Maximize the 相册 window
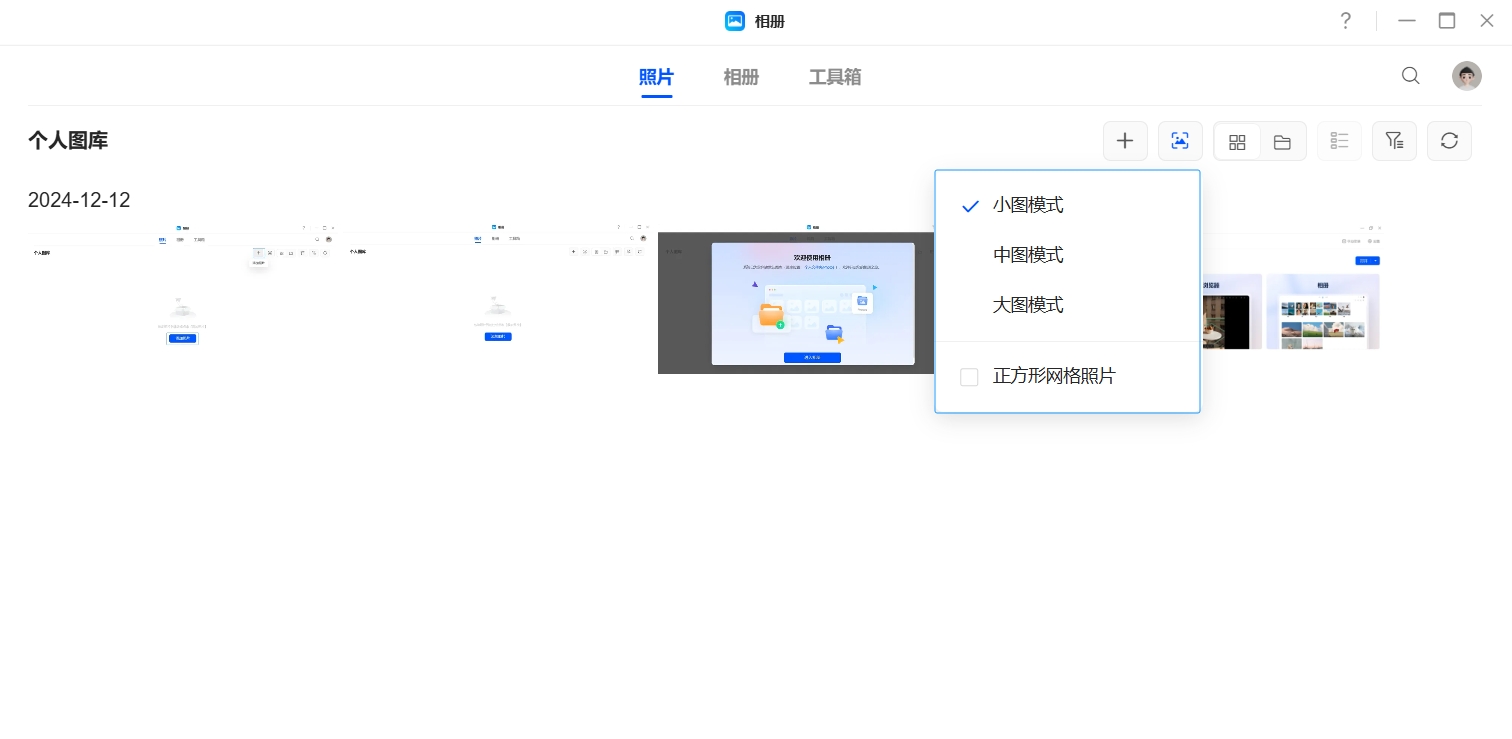Screen dimensions: 1512x739 tap(1447, 21)
